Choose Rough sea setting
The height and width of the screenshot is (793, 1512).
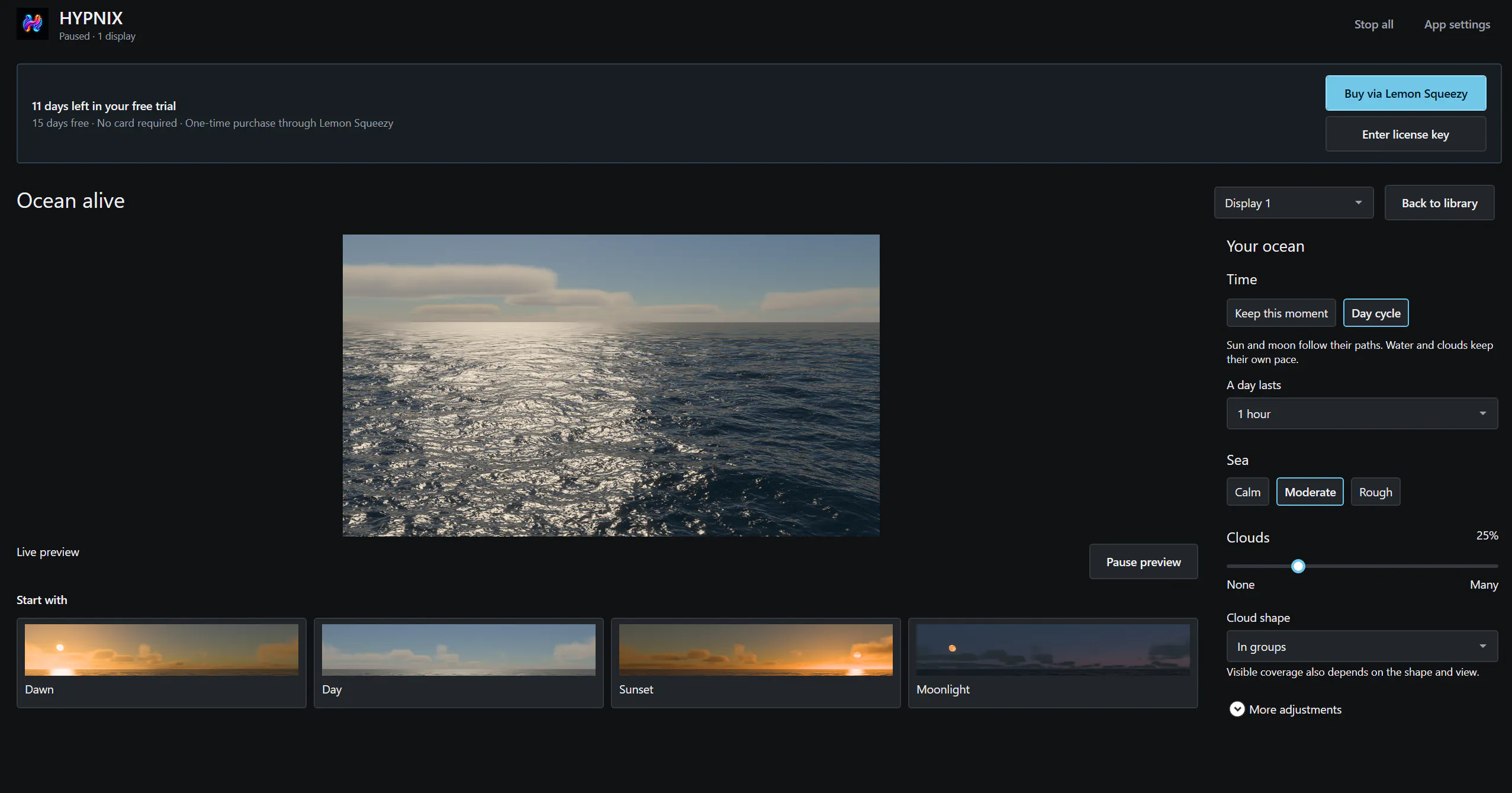point(1375,492)
